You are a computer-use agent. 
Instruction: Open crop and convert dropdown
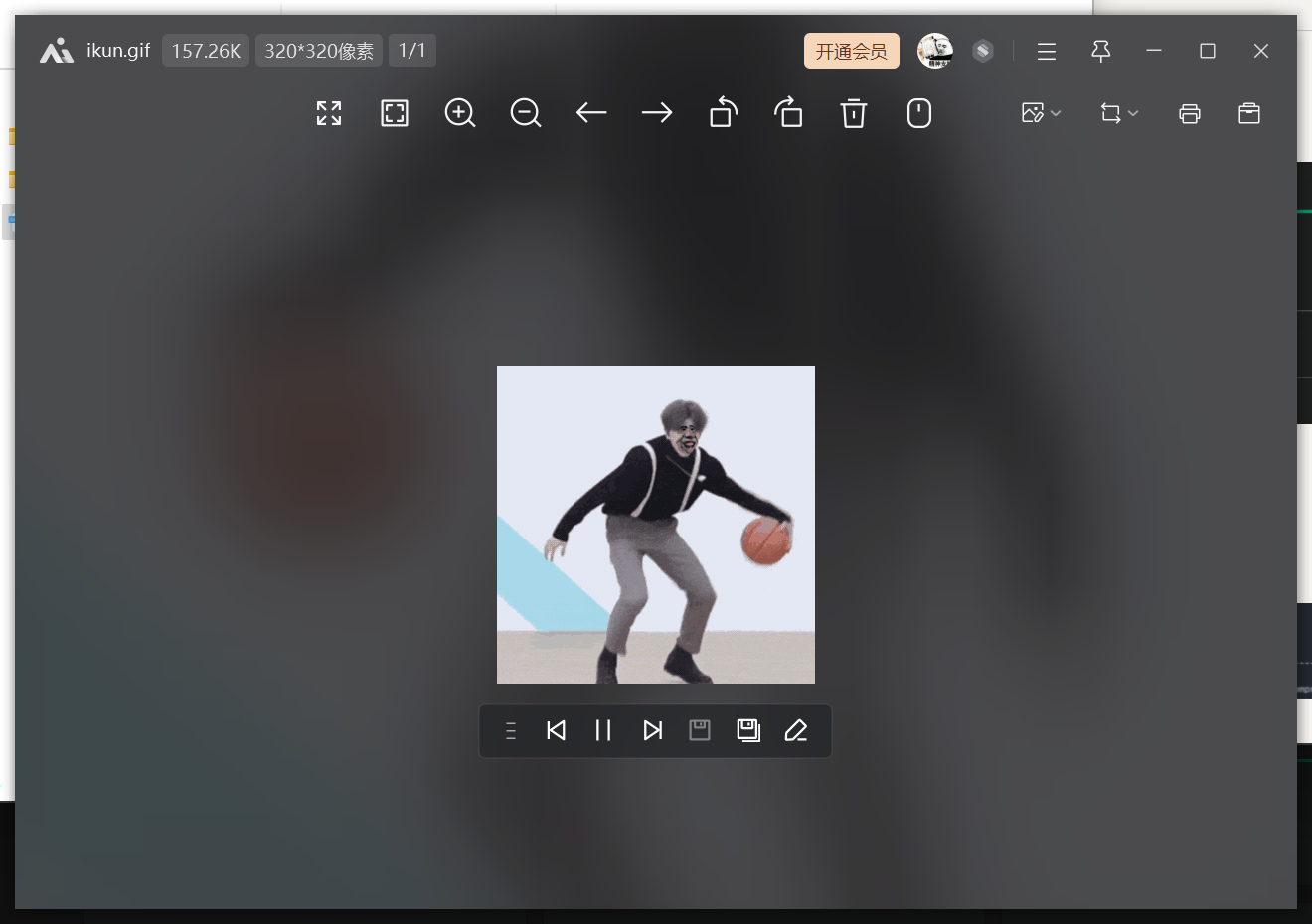1119,113
